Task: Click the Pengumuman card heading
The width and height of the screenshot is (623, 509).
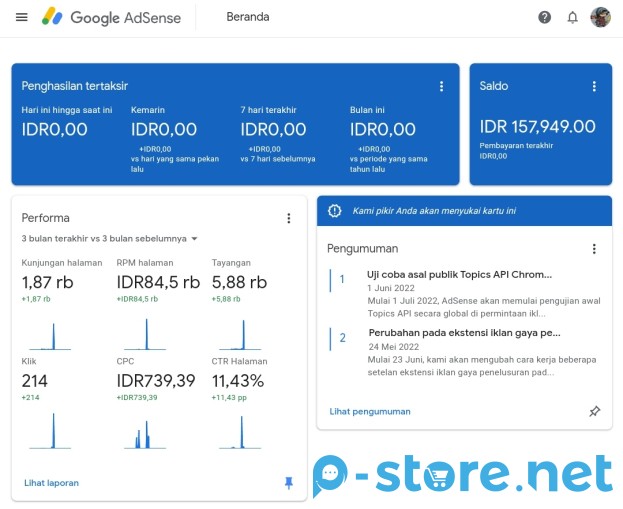Action: (362, 249)
